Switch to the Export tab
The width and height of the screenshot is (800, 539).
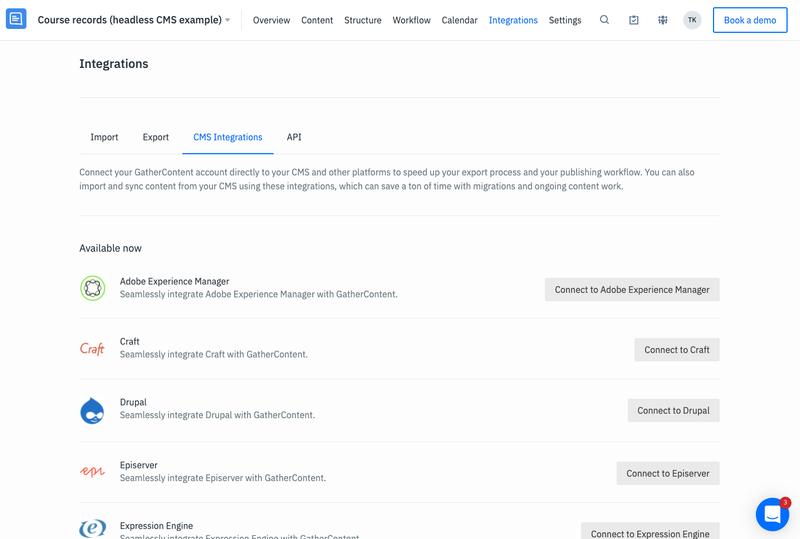(156, 137)
